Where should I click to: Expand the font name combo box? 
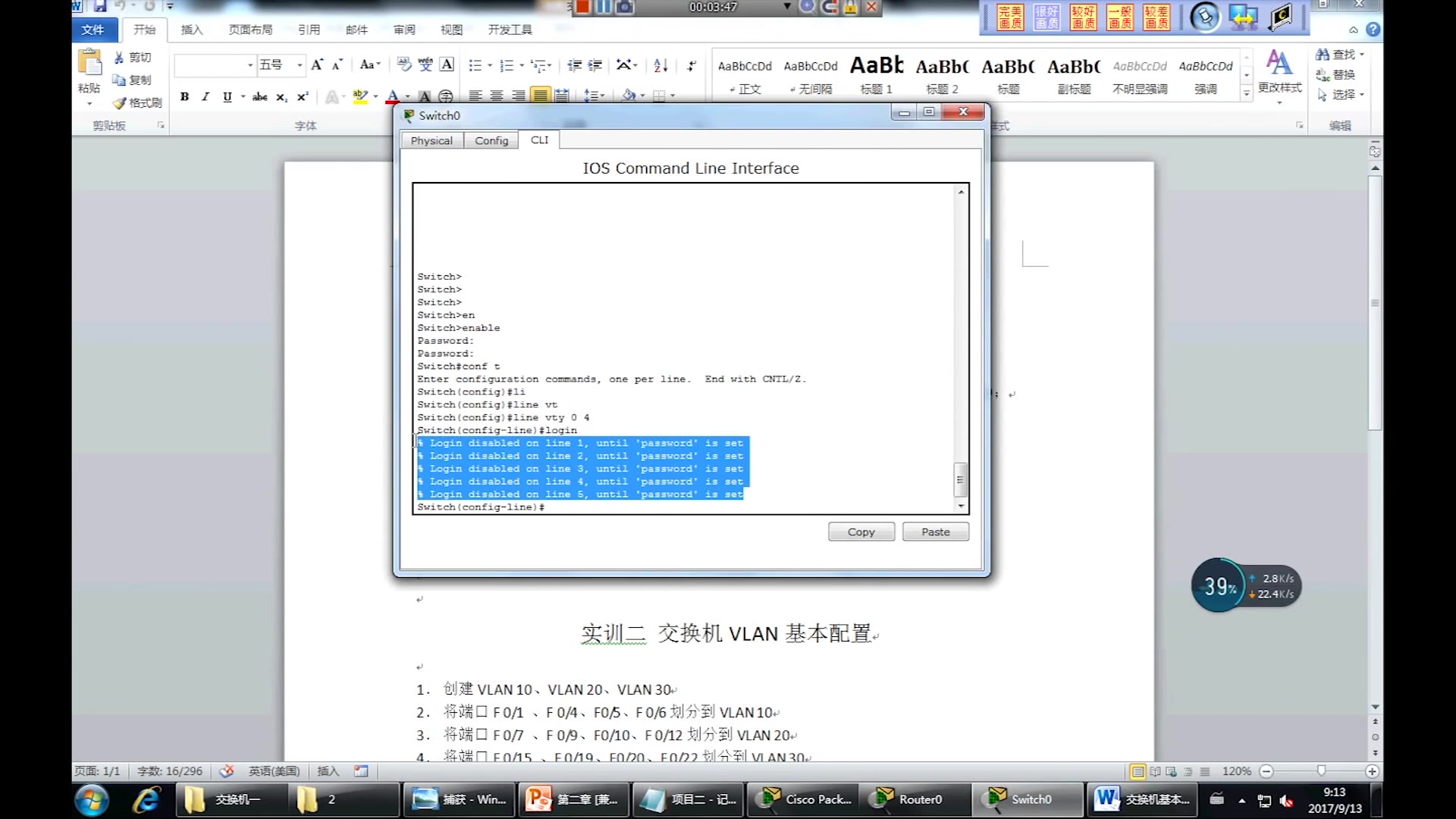pyautogui.click(x=250, y=65)
